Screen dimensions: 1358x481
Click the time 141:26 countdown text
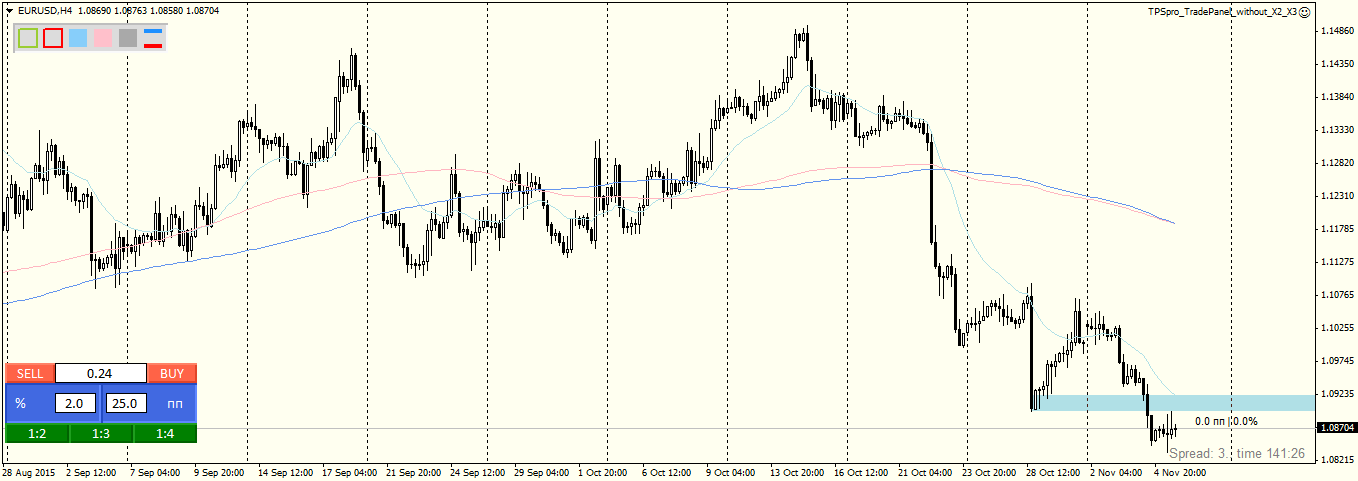point(1271,453)
